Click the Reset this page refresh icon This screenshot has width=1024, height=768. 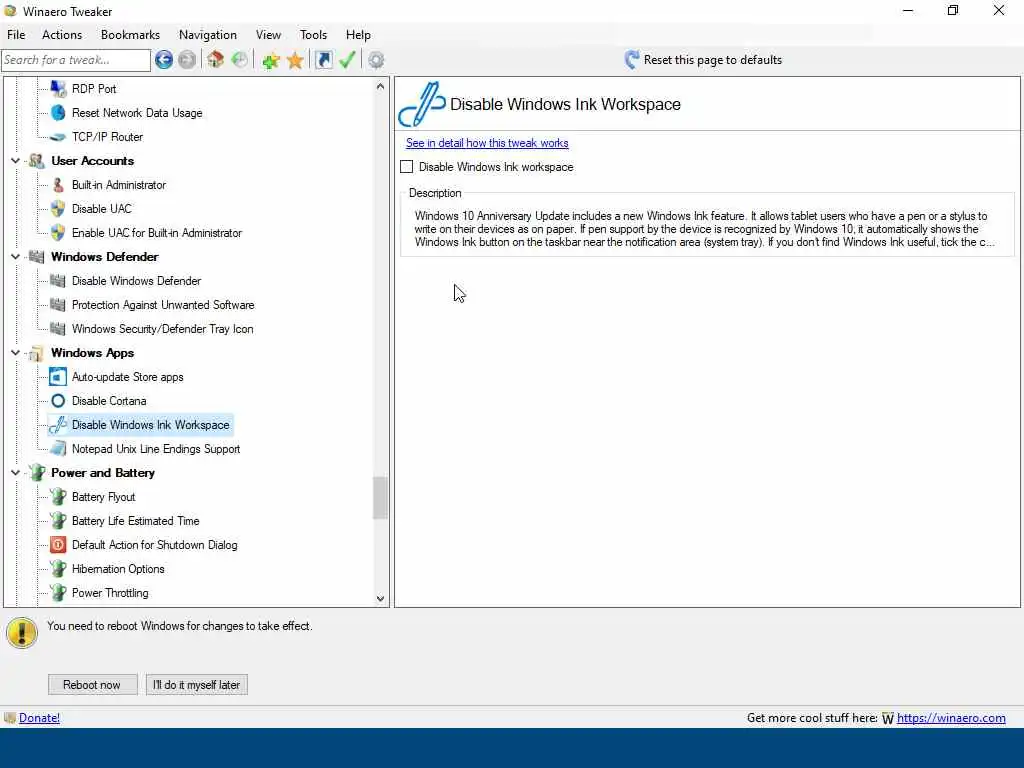632,60
